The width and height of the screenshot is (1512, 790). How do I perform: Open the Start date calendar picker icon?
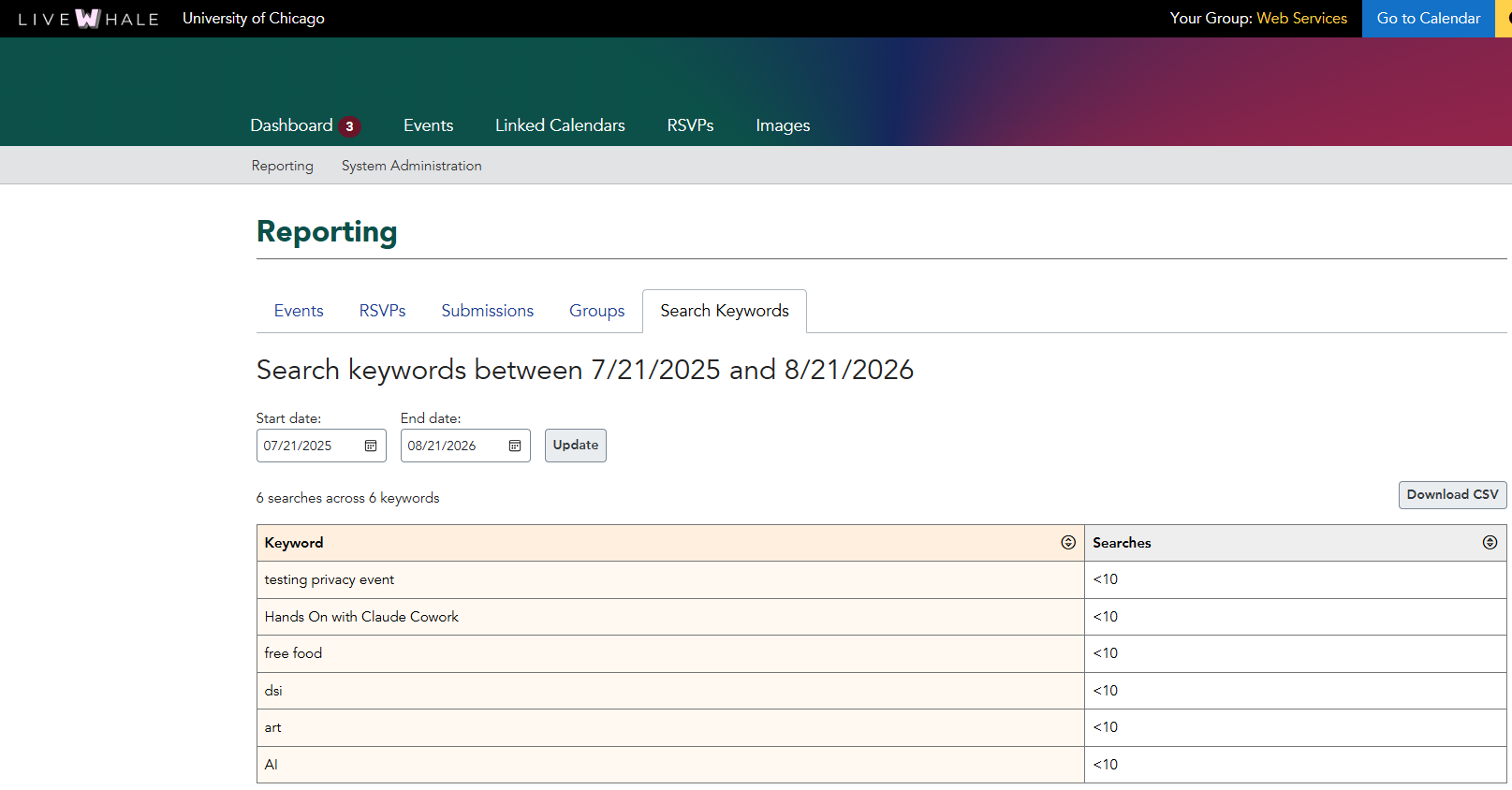click(371, 446)
